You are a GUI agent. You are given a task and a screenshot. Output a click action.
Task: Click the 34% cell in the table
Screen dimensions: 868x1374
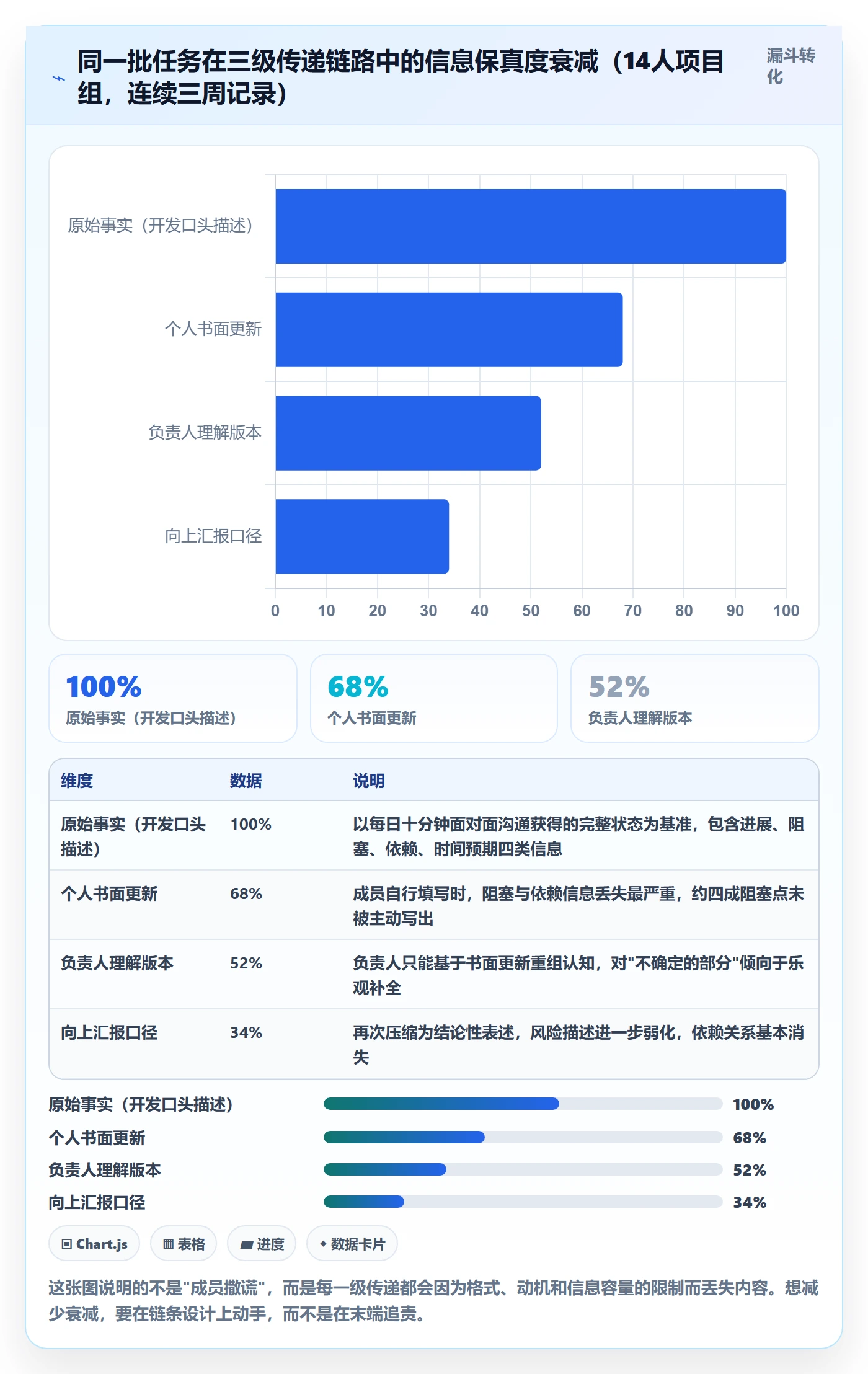(246, 1033)
